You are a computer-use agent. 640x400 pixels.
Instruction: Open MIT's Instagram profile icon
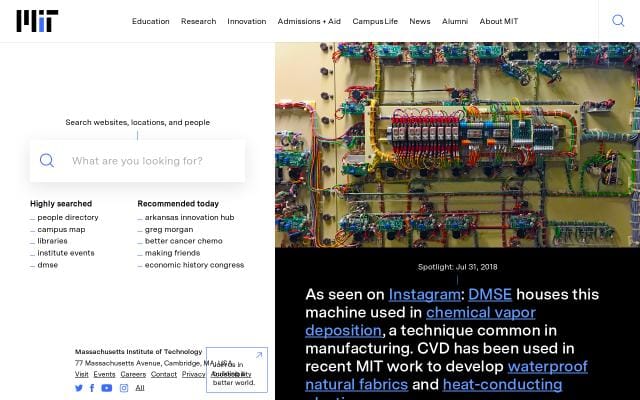pyautogui.click(x=124, y=388)
